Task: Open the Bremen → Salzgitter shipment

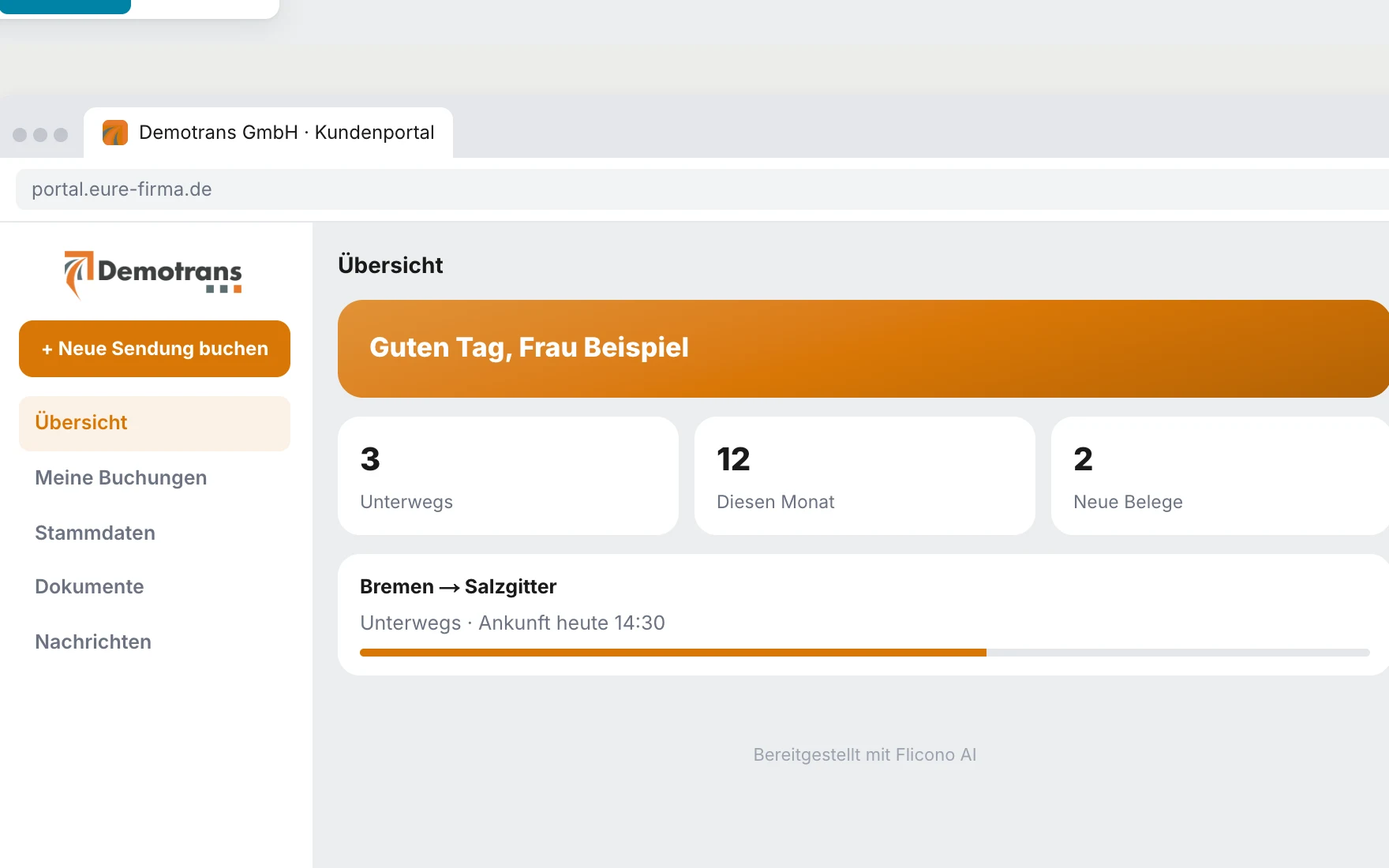Action: [x=863, y=615]
